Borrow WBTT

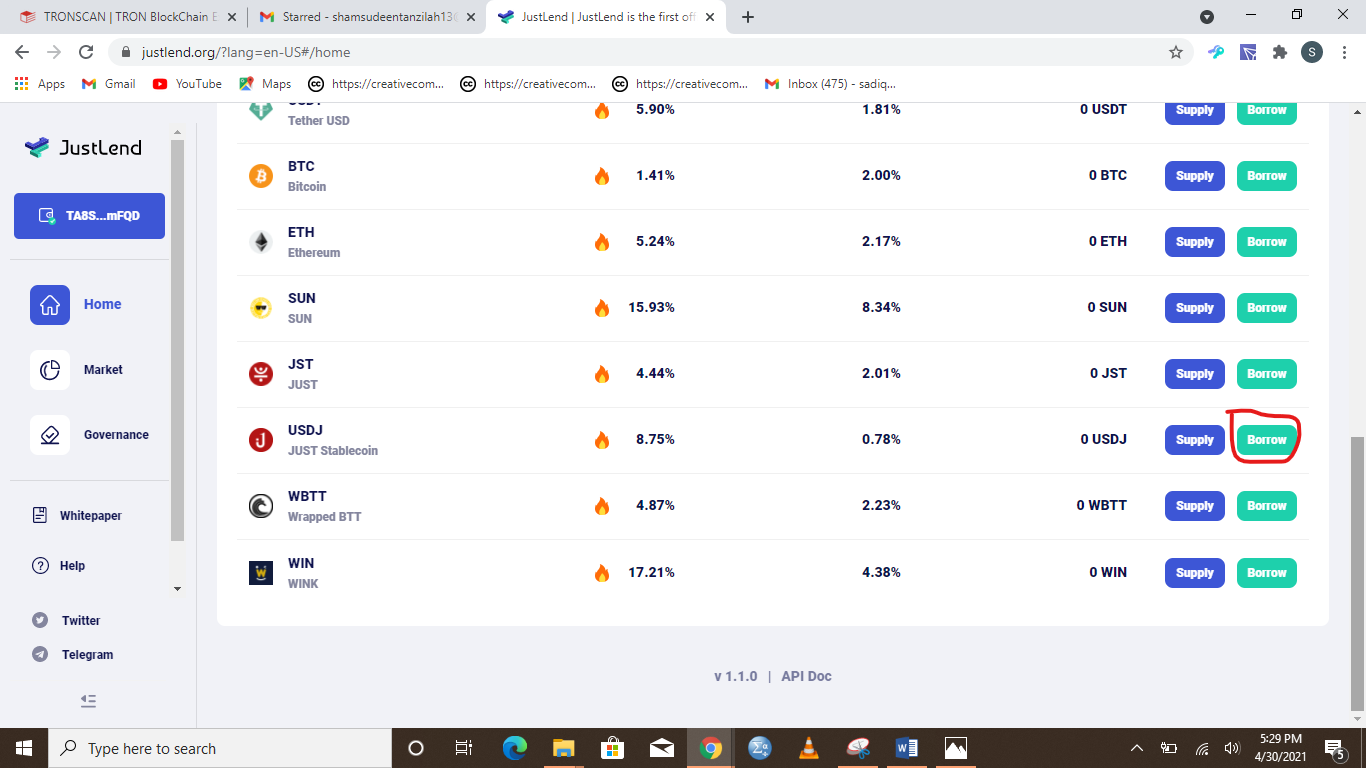tap(1267, 506)
